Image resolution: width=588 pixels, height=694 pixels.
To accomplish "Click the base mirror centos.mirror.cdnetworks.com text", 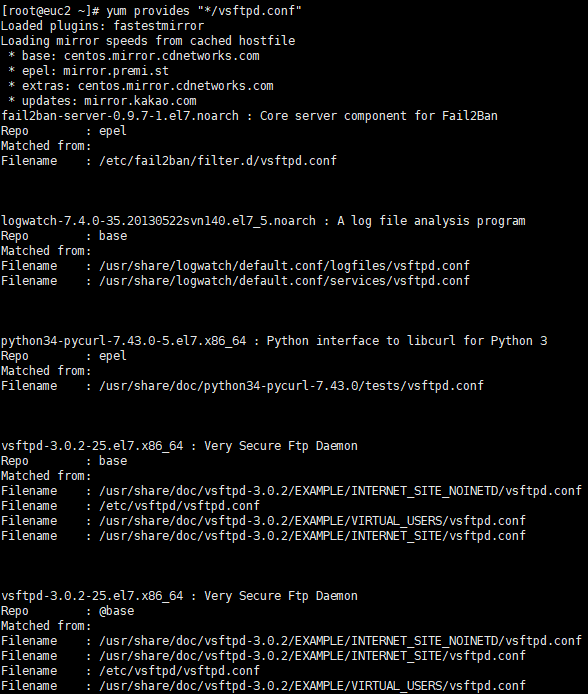I will click(x=161, y=56).
